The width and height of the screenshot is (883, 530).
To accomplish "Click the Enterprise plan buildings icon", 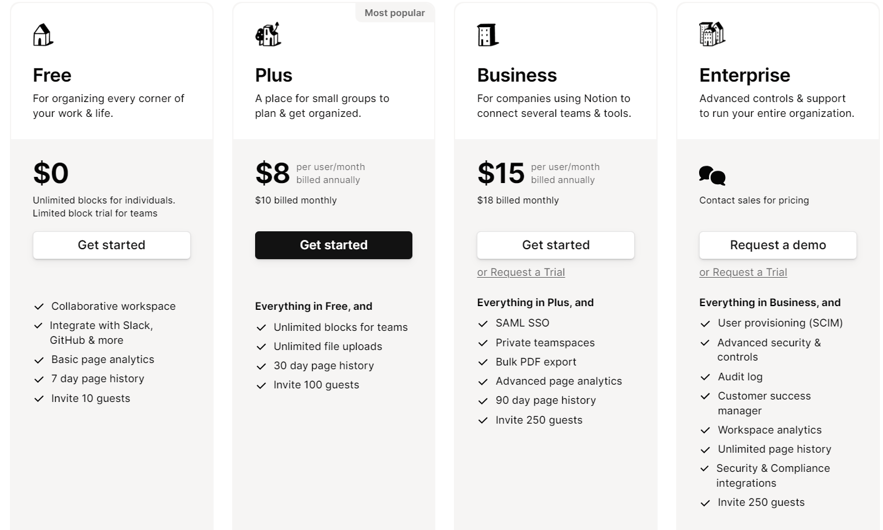I will (712, 34).
